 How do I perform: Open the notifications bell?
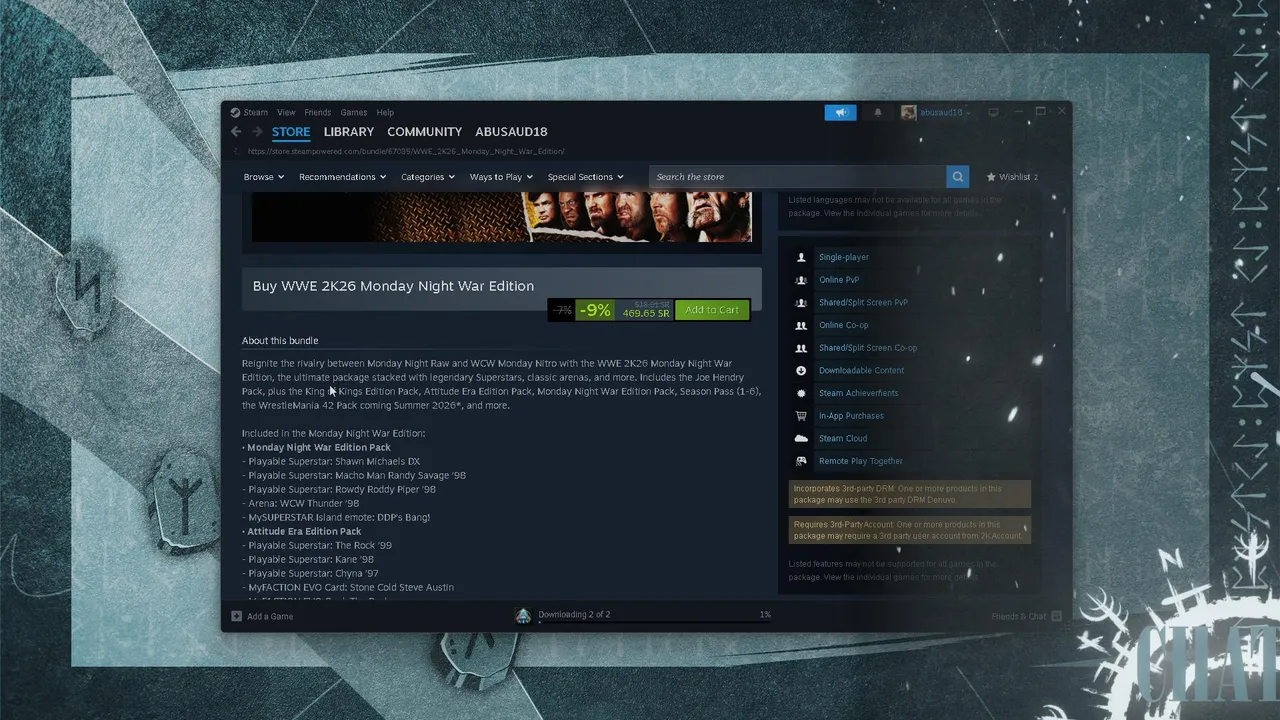(878, 112)
